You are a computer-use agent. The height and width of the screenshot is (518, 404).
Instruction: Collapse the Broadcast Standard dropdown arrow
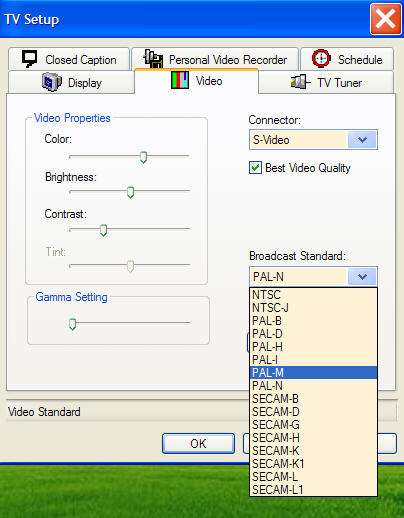362,276
